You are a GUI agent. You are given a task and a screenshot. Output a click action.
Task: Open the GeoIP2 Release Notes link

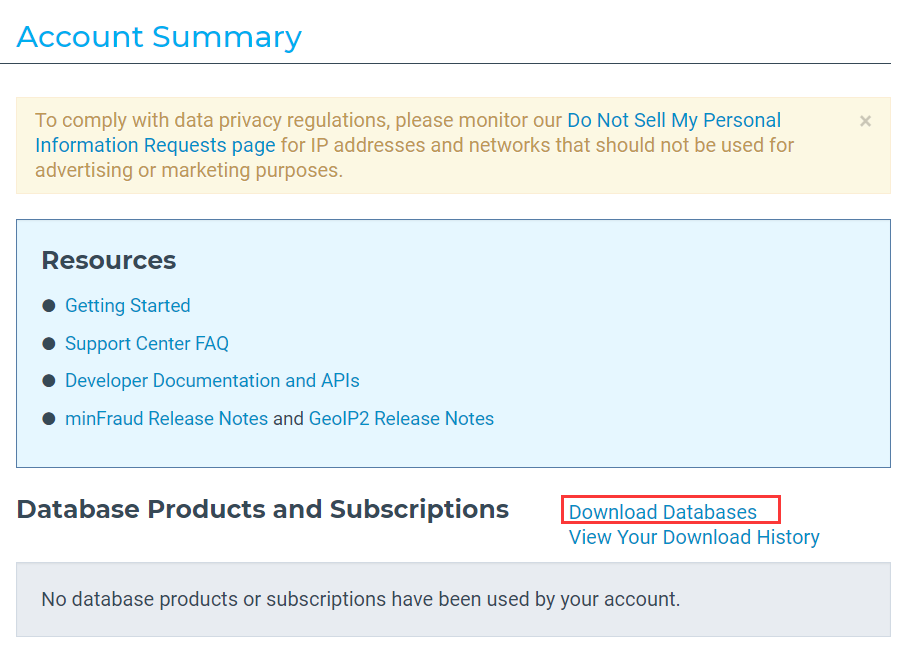pos(401,419)
